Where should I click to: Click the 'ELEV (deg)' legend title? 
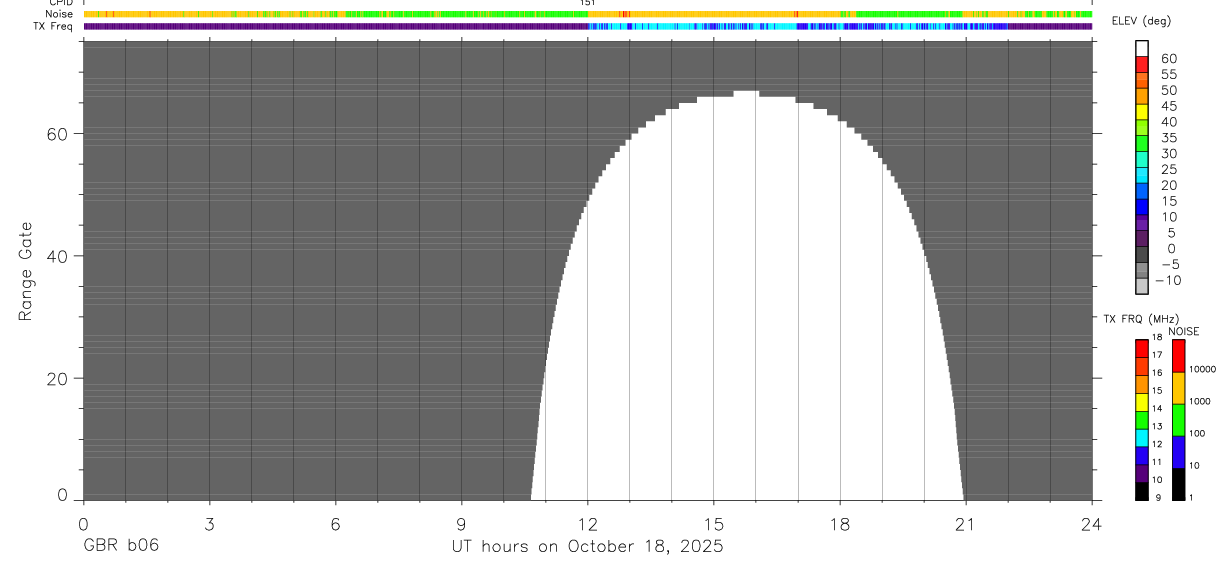[x=1143, y=22]
